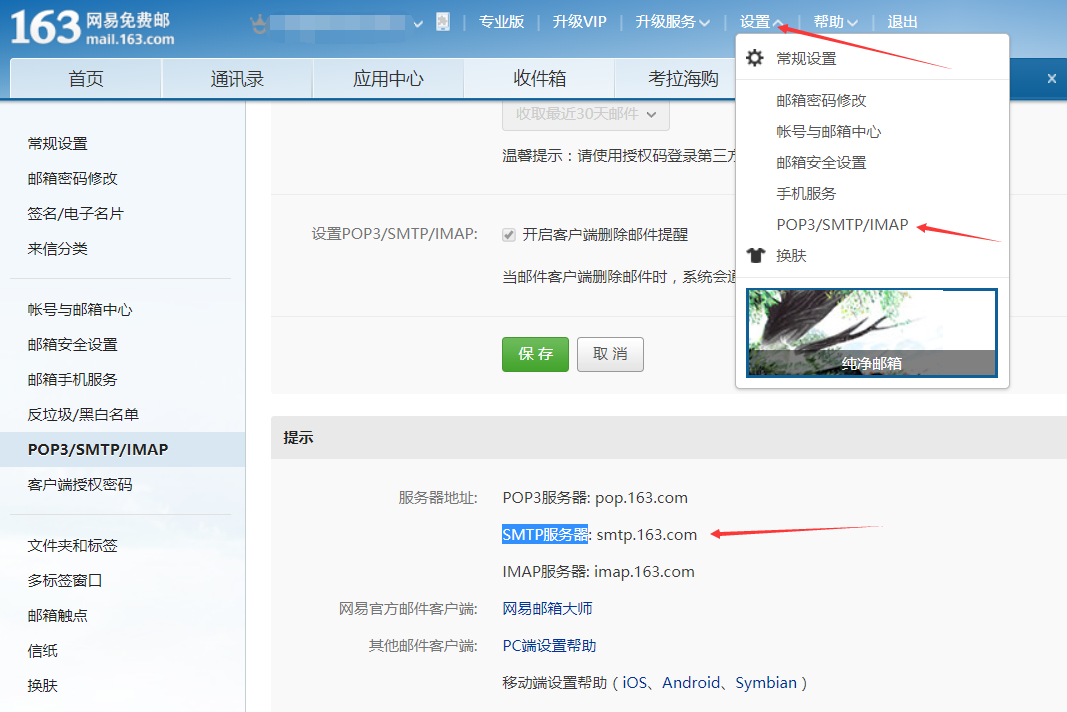Open 文件夹和标签 in the sidebar
Viewport: 1067px width, 712px height.
coord(73,546)
